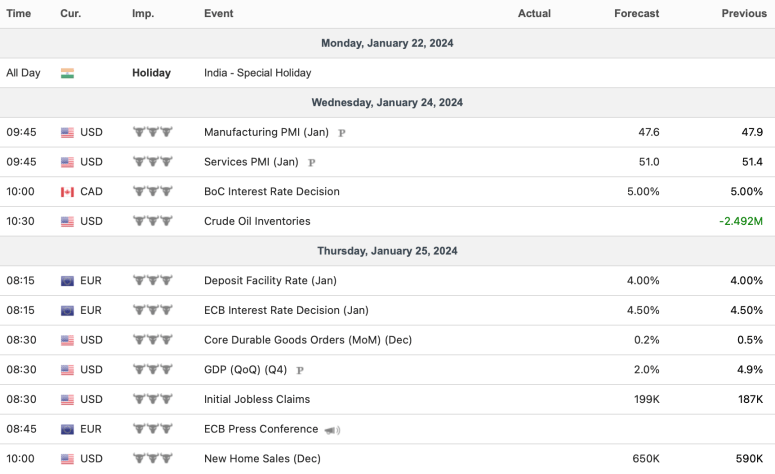Viewport: 775px width, 474px height.
Task: Open ECB Interest Rate Decision (Jan) event
Action: coord(286,310)
